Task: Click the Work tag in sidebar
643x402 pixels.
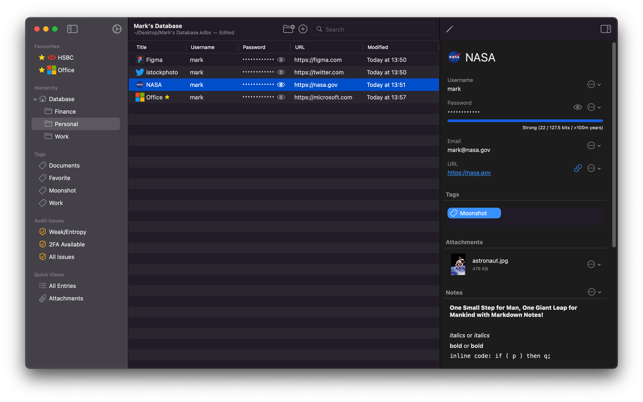Action: [x=56, y=203]
